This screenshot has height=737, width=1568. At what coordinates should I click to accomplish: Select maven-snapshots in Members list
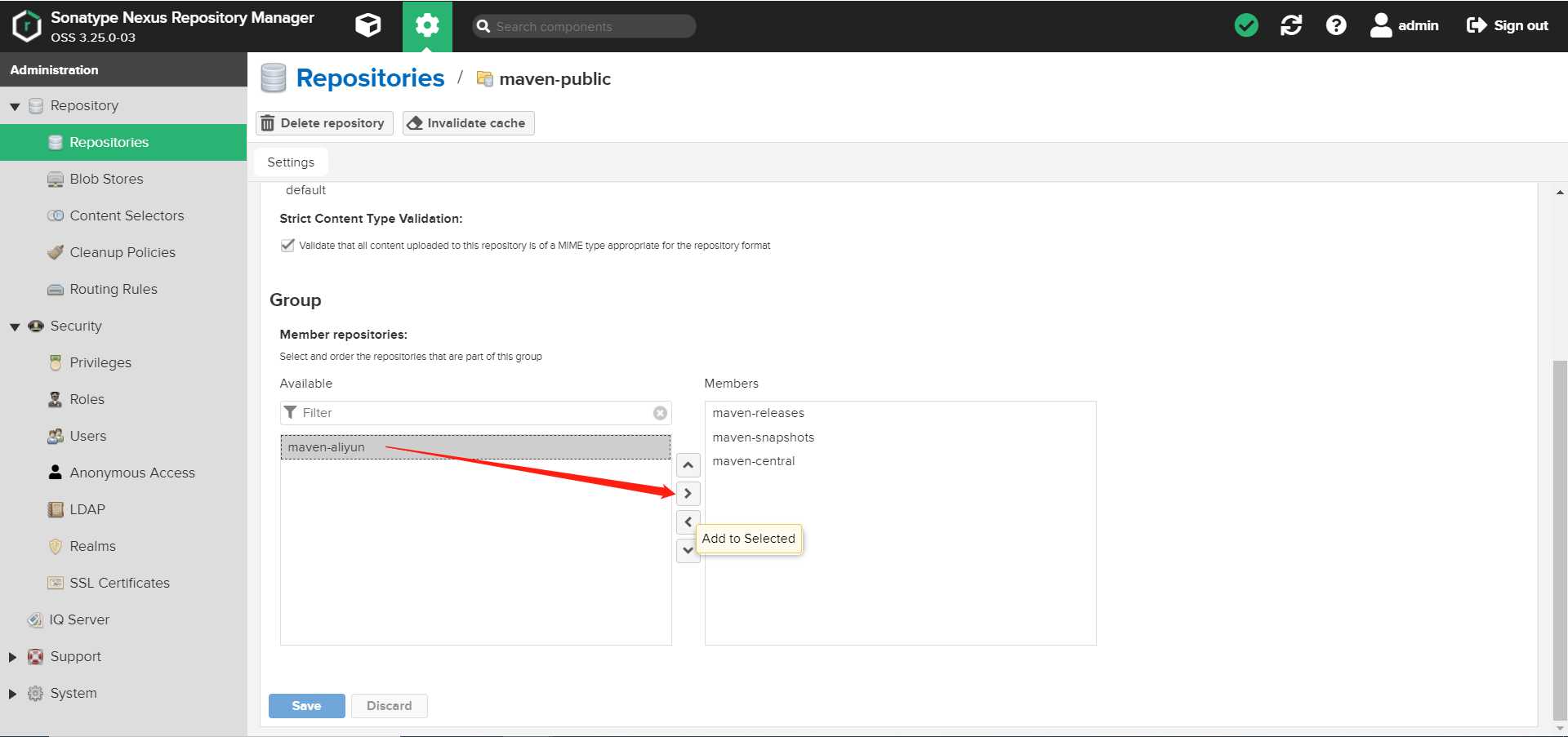(x=900, y=437)
